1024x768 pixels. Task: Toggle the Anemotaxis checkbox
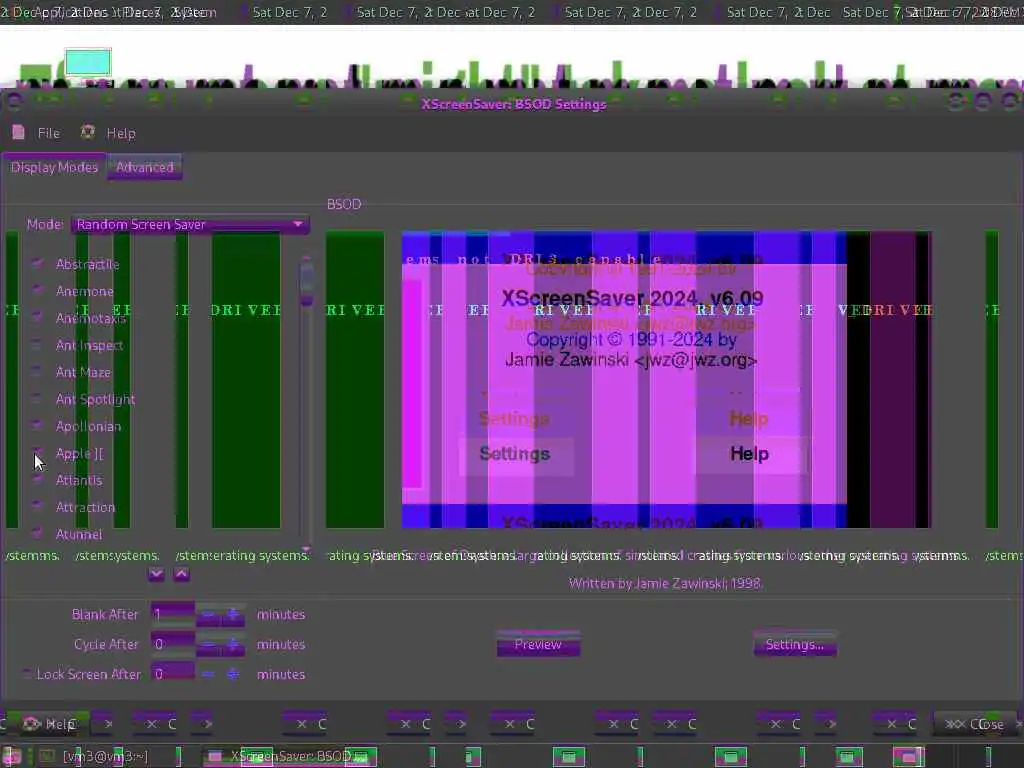(37, 317)
